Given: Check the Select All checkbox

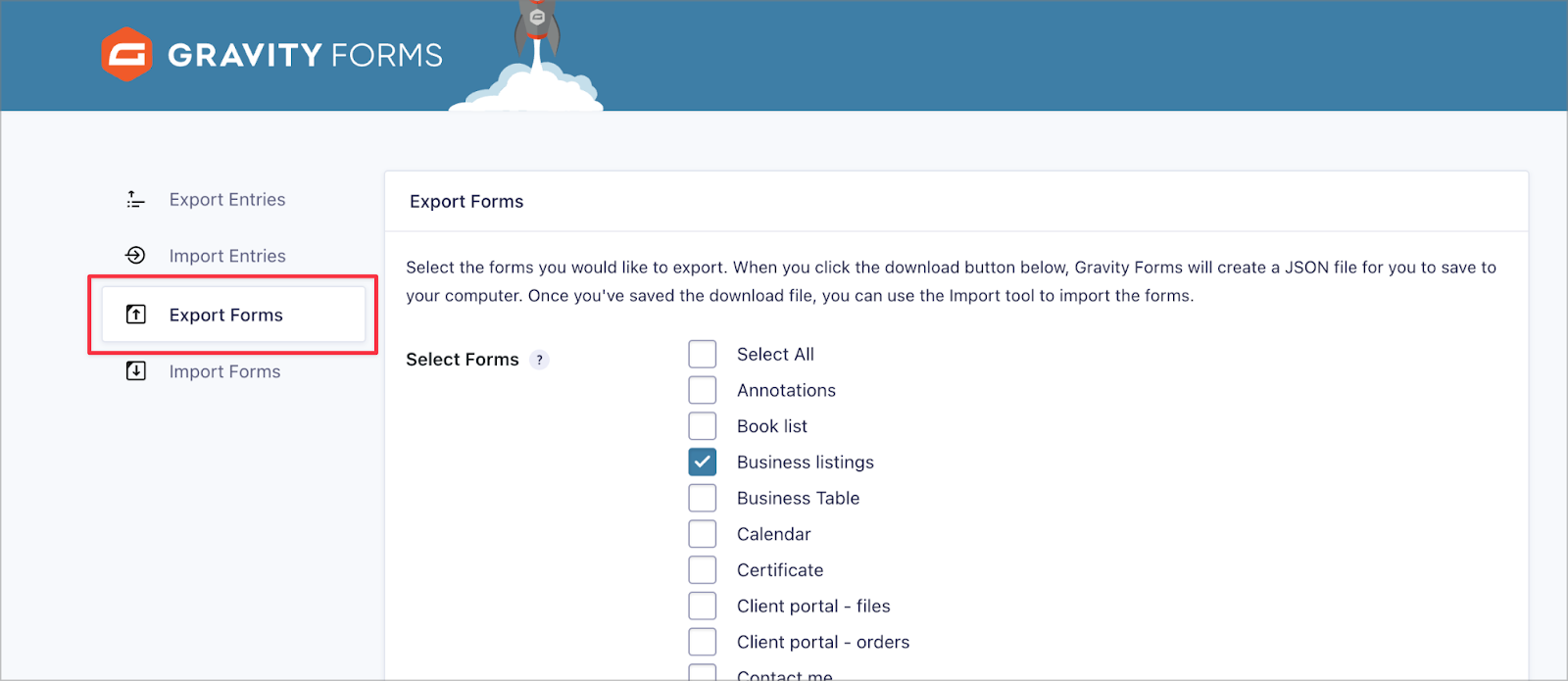Looking at the screenshot, I should click(703, 354).
